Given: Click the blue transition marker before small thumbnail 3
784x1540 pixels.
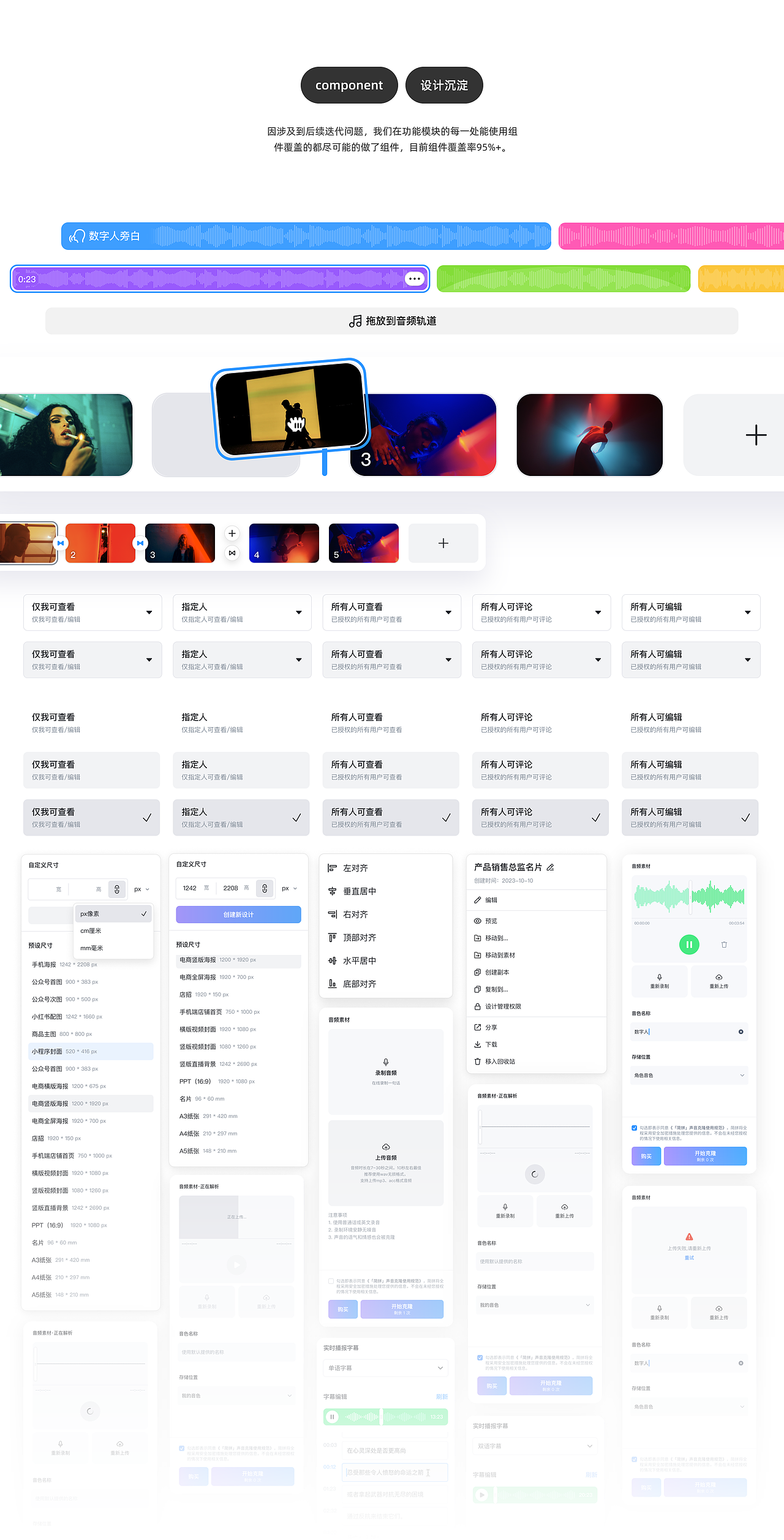Looking at the screenshot, I should pos(140,543).
